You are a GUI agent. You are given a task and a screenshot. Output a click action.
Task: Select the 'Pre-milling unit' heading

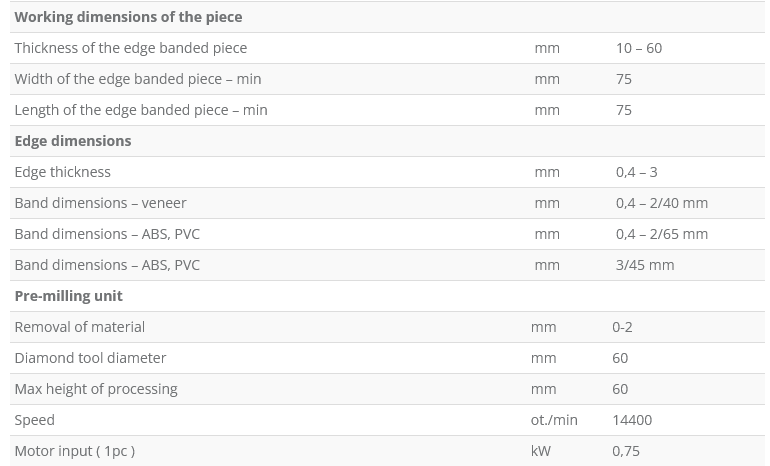(68, 296)
